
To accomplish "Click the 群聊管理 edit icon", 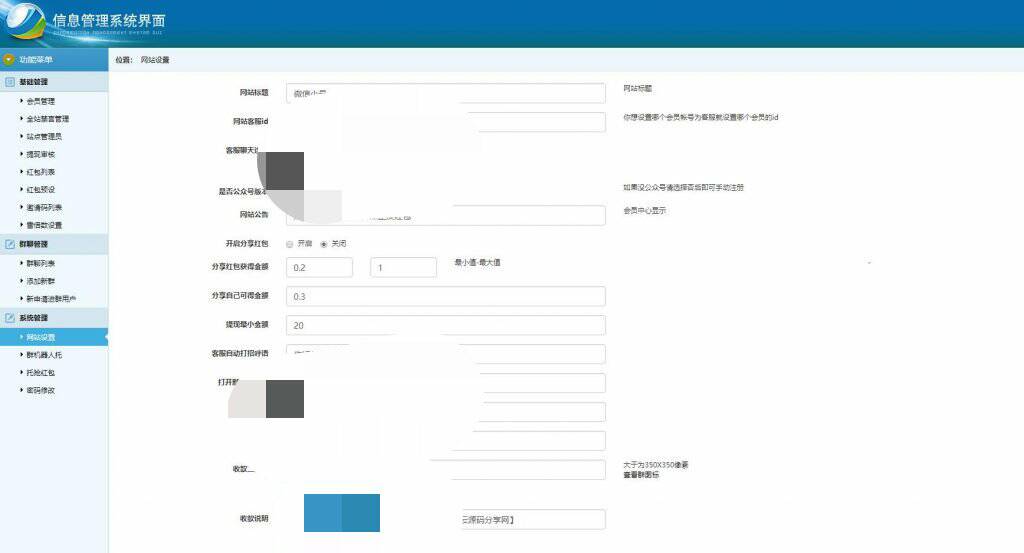I will click(x=10, y=244).
